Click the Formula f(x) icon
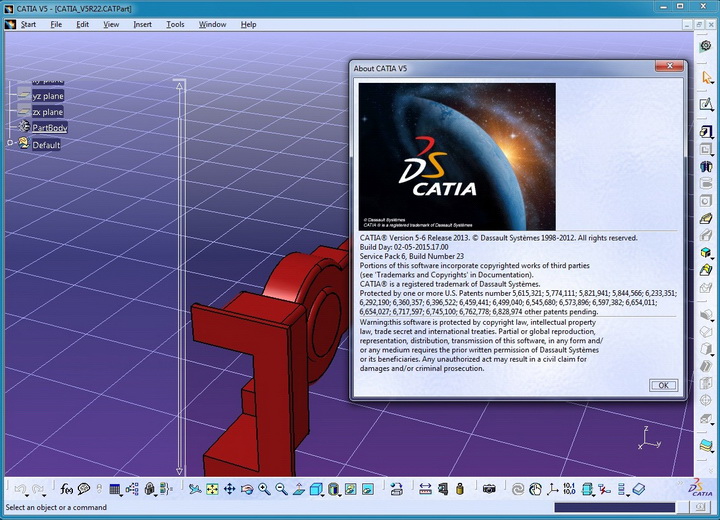The height and width of the screenshot is (520, 720). pyautogui.click(x=67, y=489)
